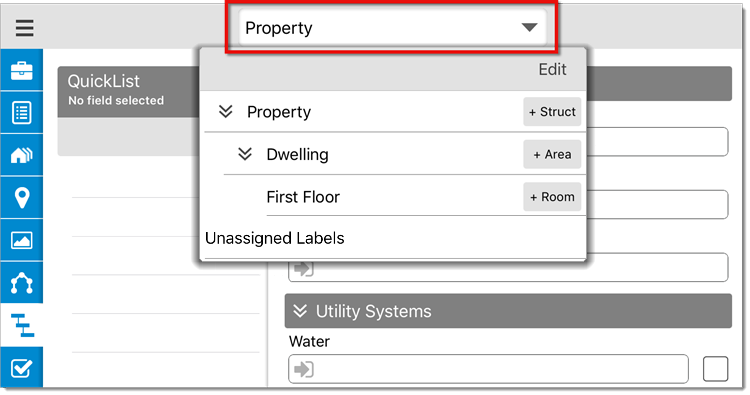Collapse the Property tree node chevron
The width and height of the screenshot is (750, 395).
pyautogui.click(x=225, y=112)
